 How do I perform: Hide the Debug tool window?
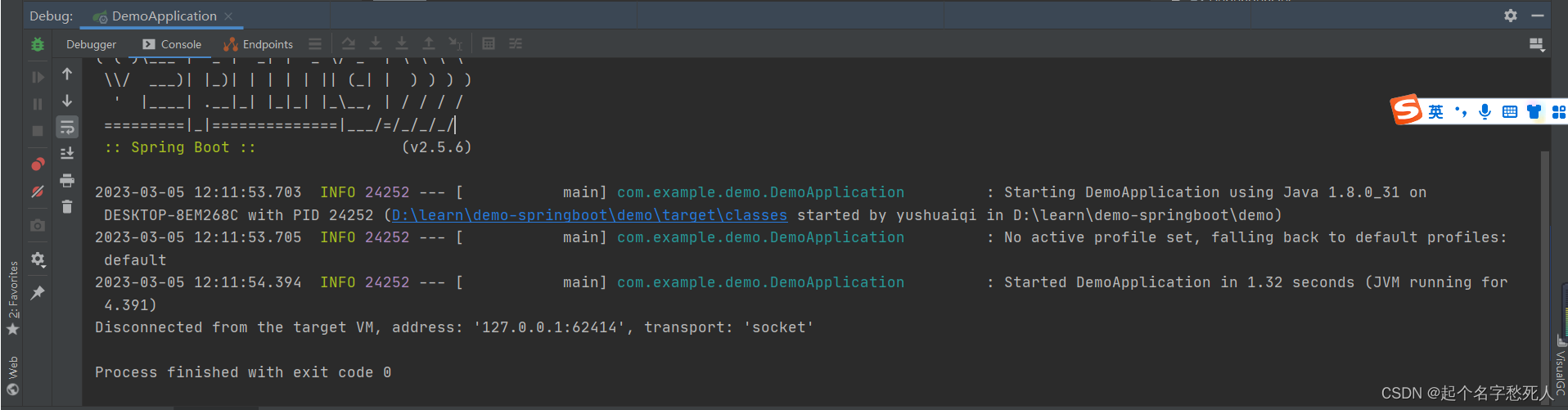(1538, 16)
